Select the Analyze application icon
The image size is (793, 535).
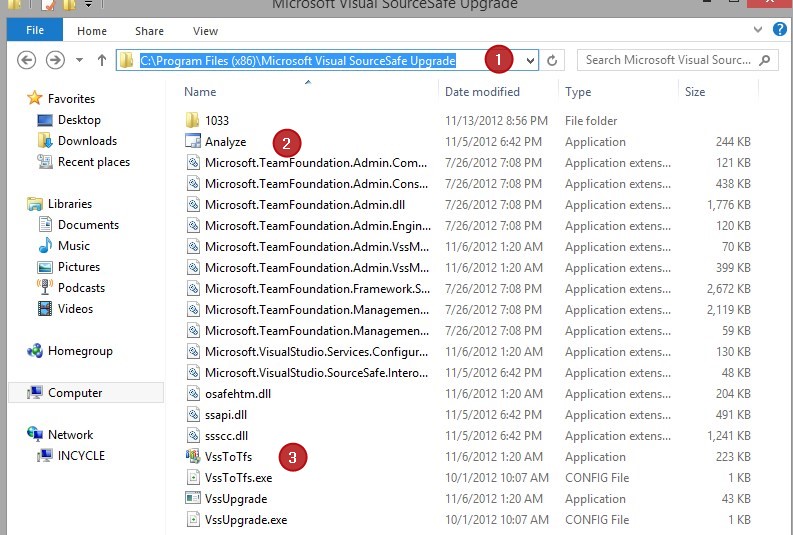193,141
